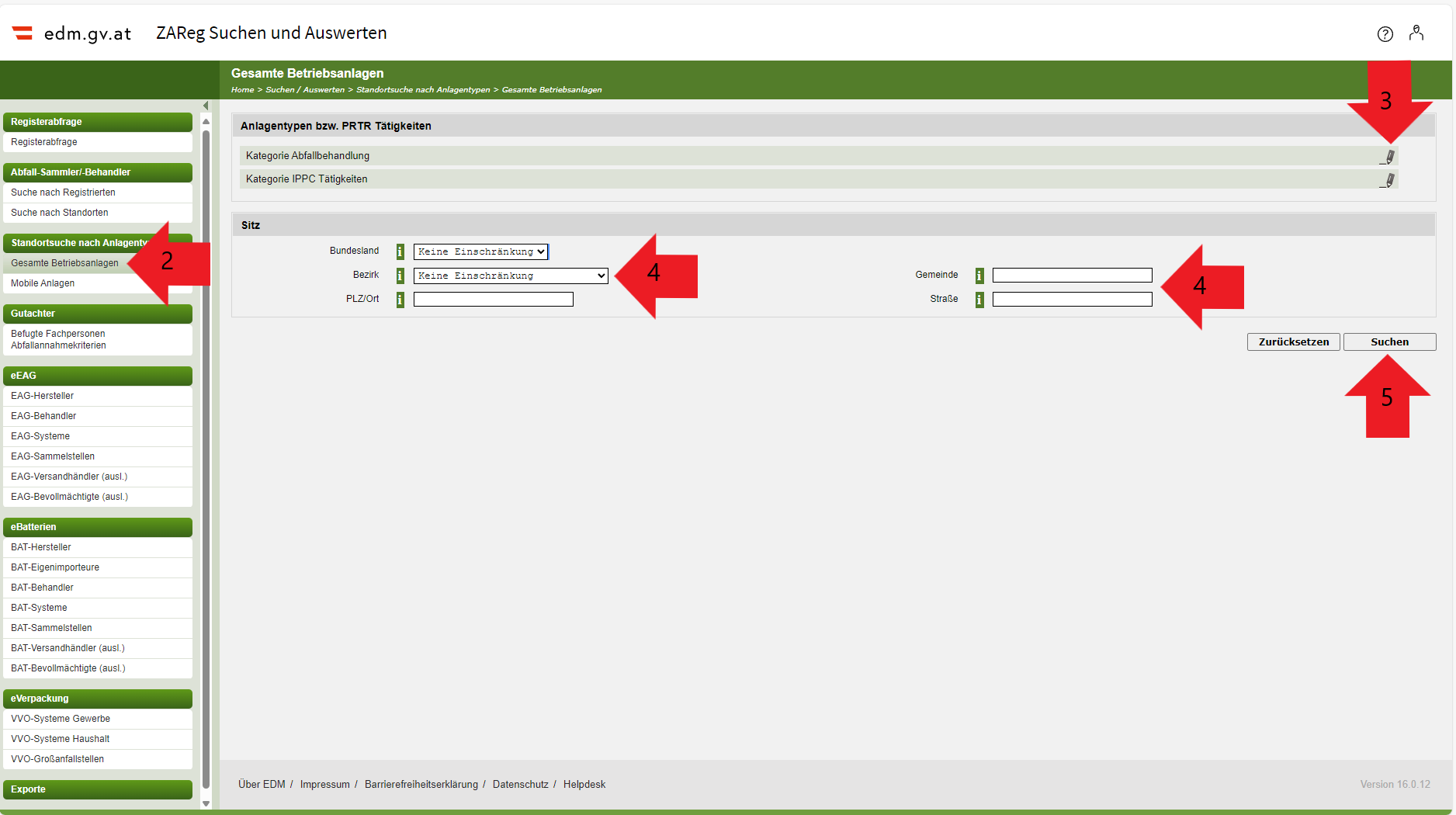Open Über EDM footer link
The height and width of the screenshot is (815, 1456).
tap(262, 785)
